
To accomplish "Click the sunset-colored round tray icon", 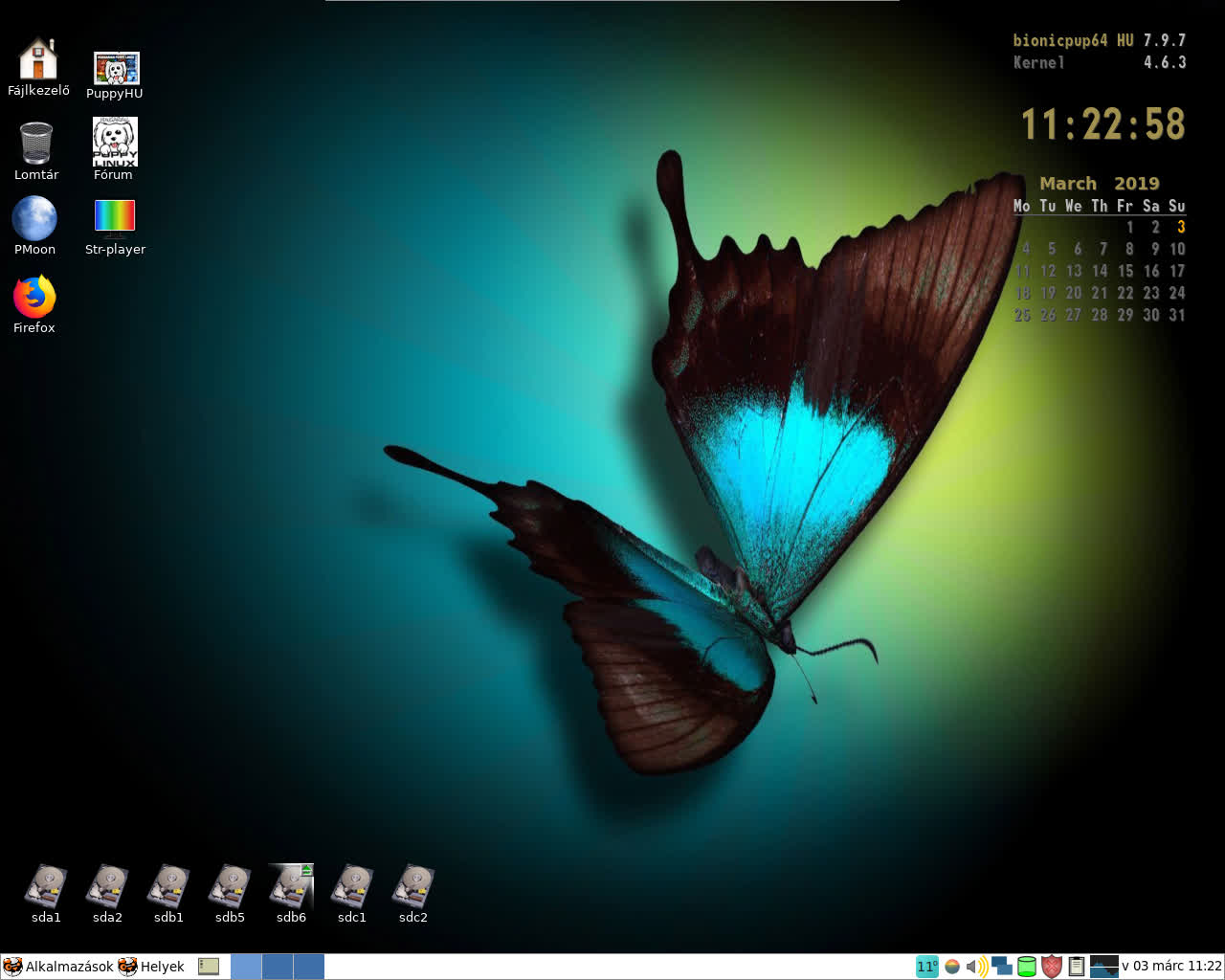I will [952, 967].
